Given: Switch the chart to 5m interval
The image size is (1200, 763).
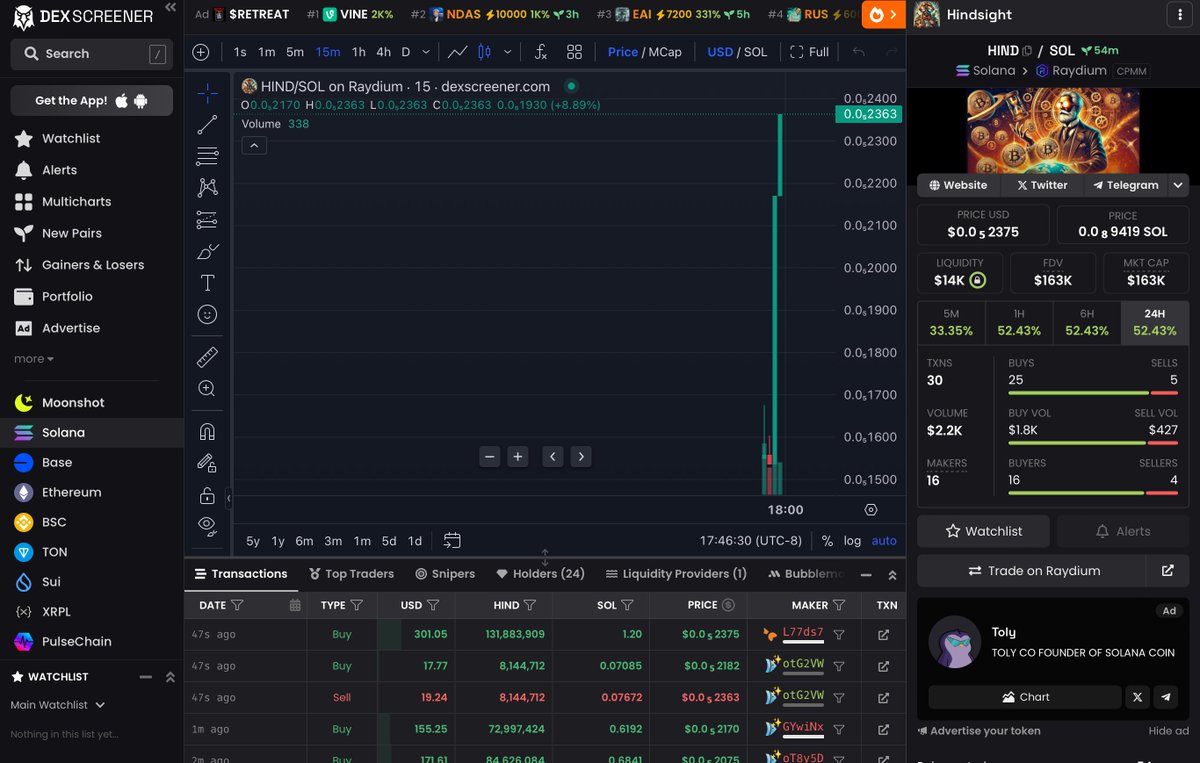Looking at the screenshot, I should tap(295, 52).
